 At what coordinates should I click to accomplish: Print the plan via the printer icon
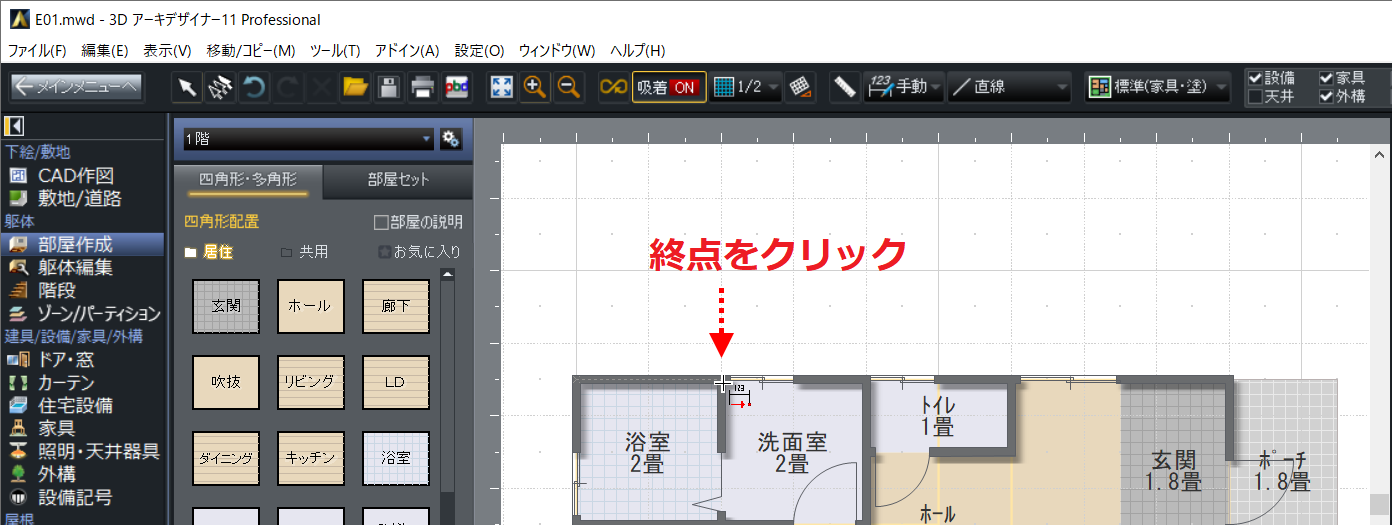point(423,87)
